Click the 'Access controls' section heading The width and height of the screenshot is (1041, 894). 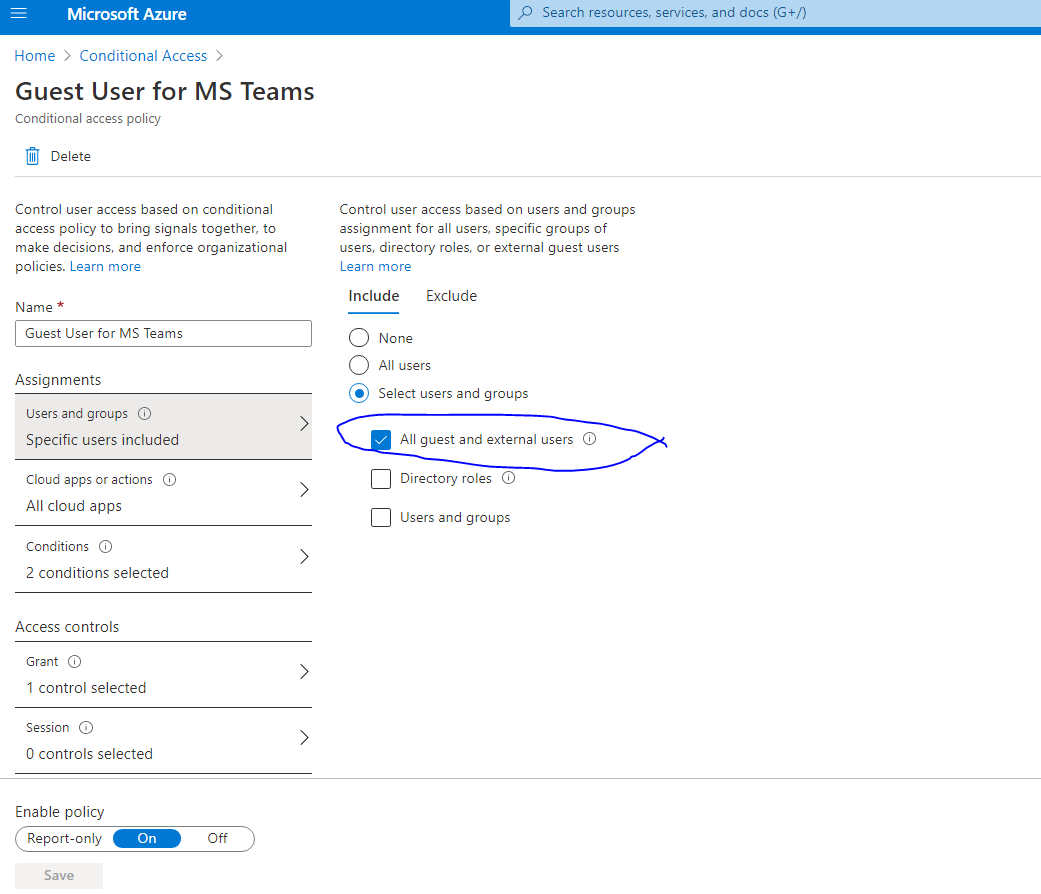(67, 627)
